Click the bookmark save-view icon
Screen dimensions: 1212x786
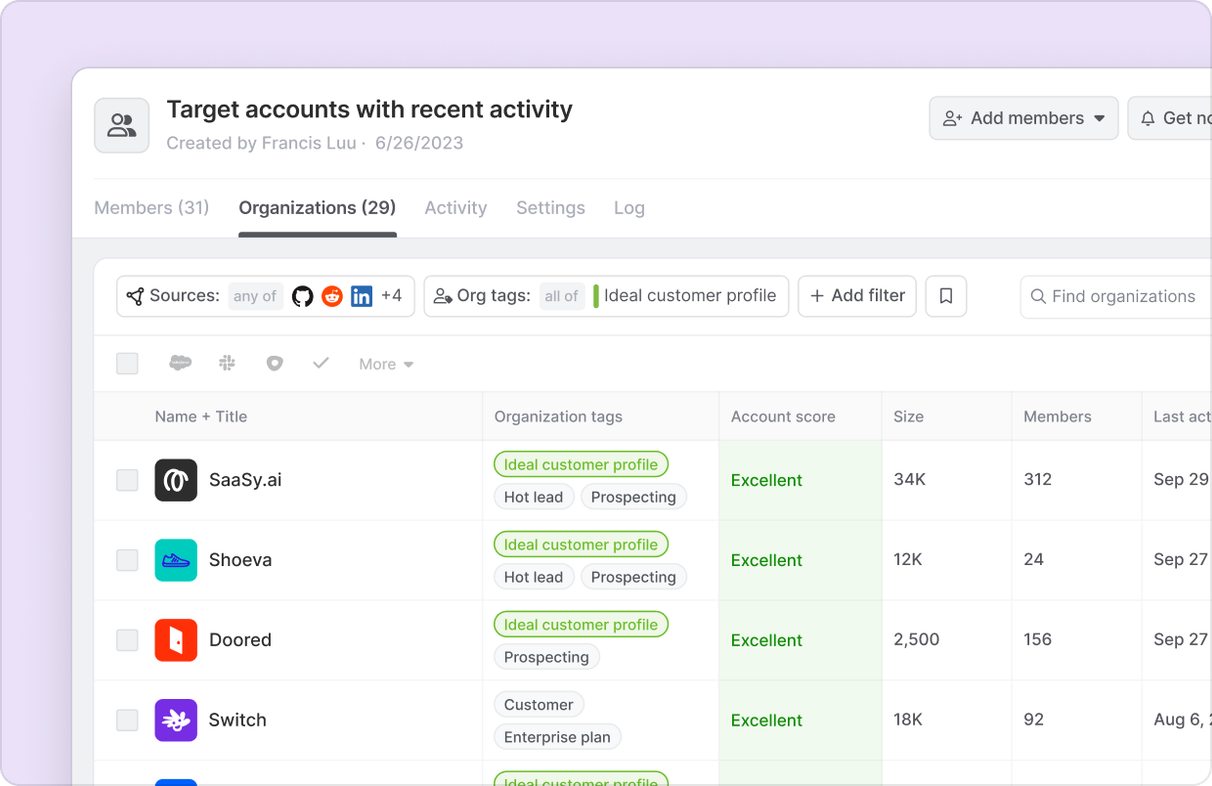[946, 296]
